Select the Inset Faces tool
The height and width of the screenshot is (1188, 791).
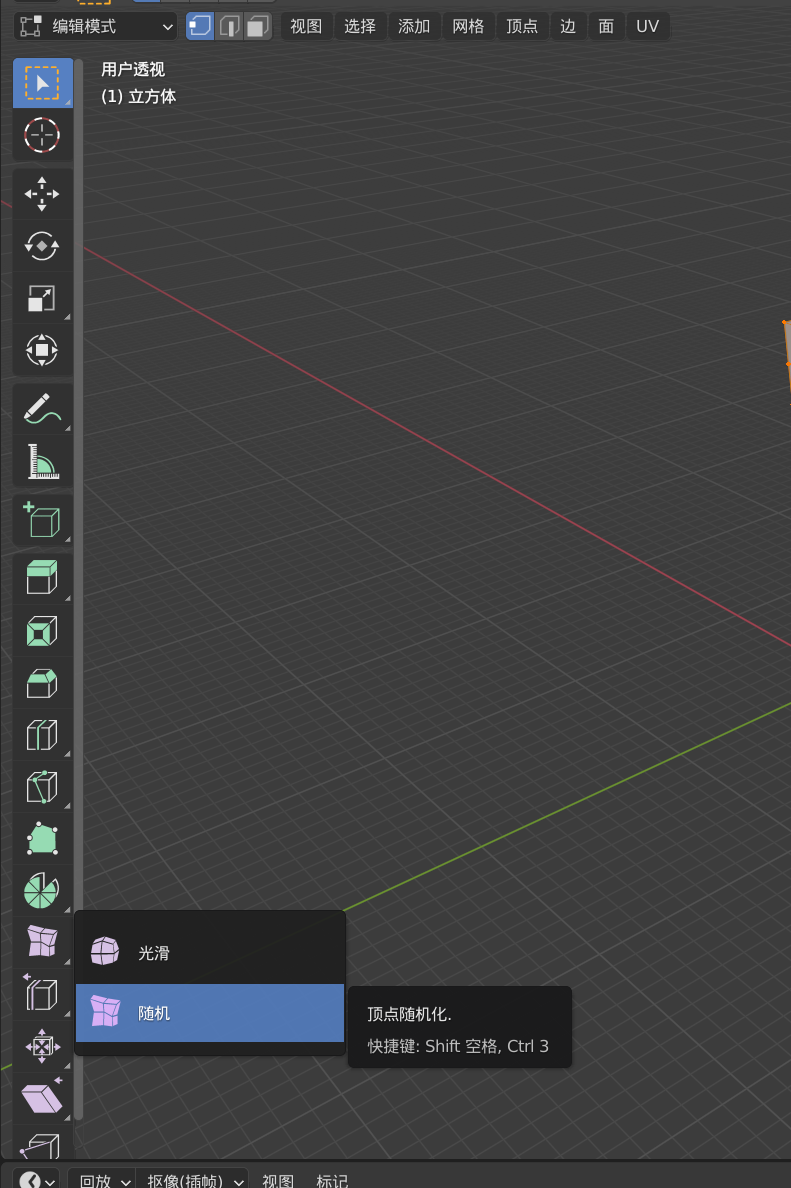(42, 631)
